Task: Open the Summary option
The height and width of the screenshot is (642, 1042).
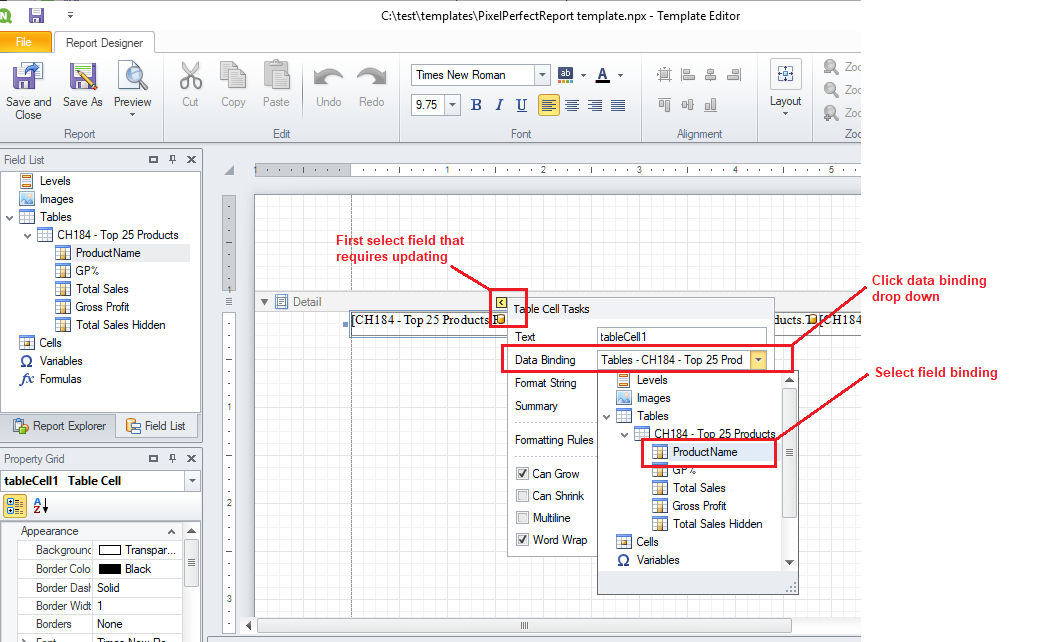Action: [x=536, y=406]
